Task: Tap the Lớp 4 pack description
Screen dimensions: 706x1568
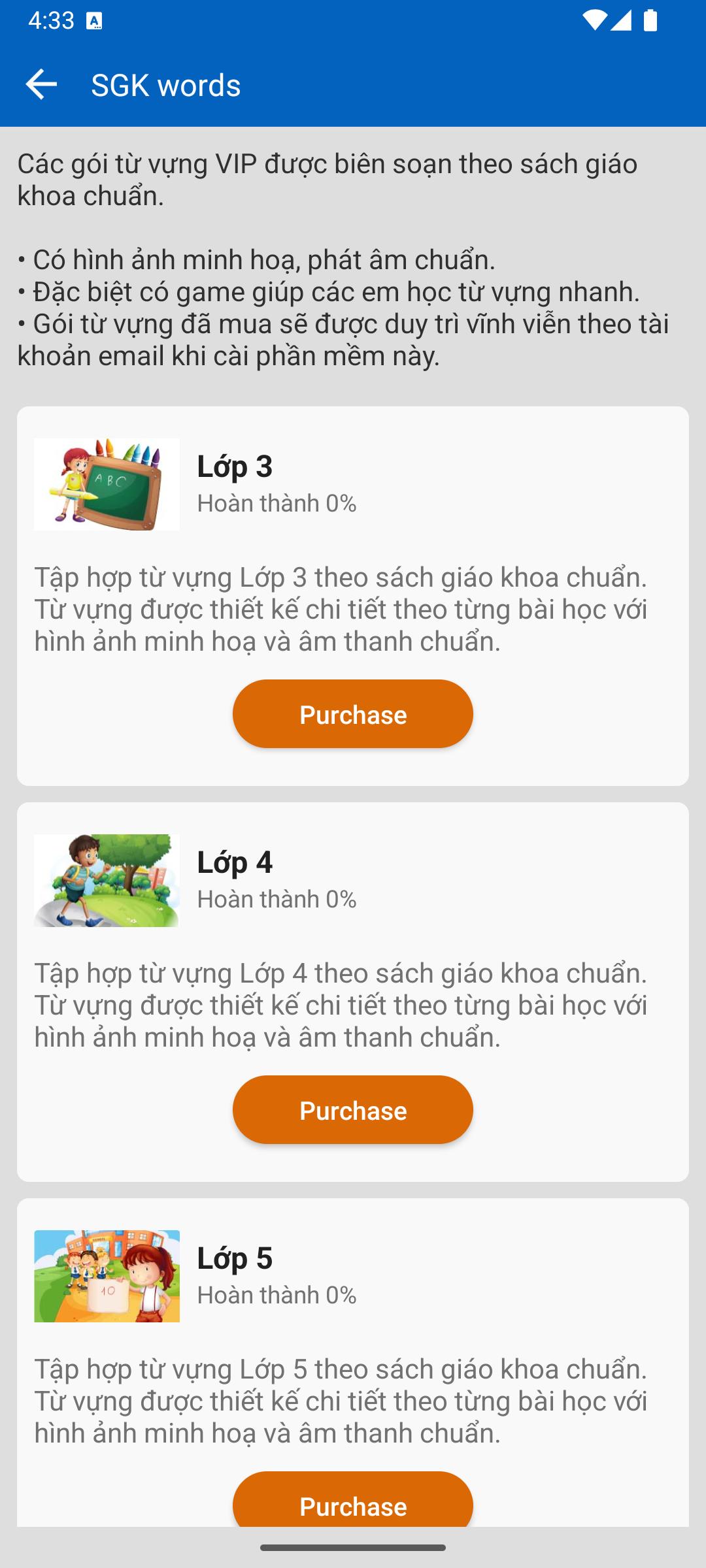Action: pyautogui.click(x=341, y=1005)
